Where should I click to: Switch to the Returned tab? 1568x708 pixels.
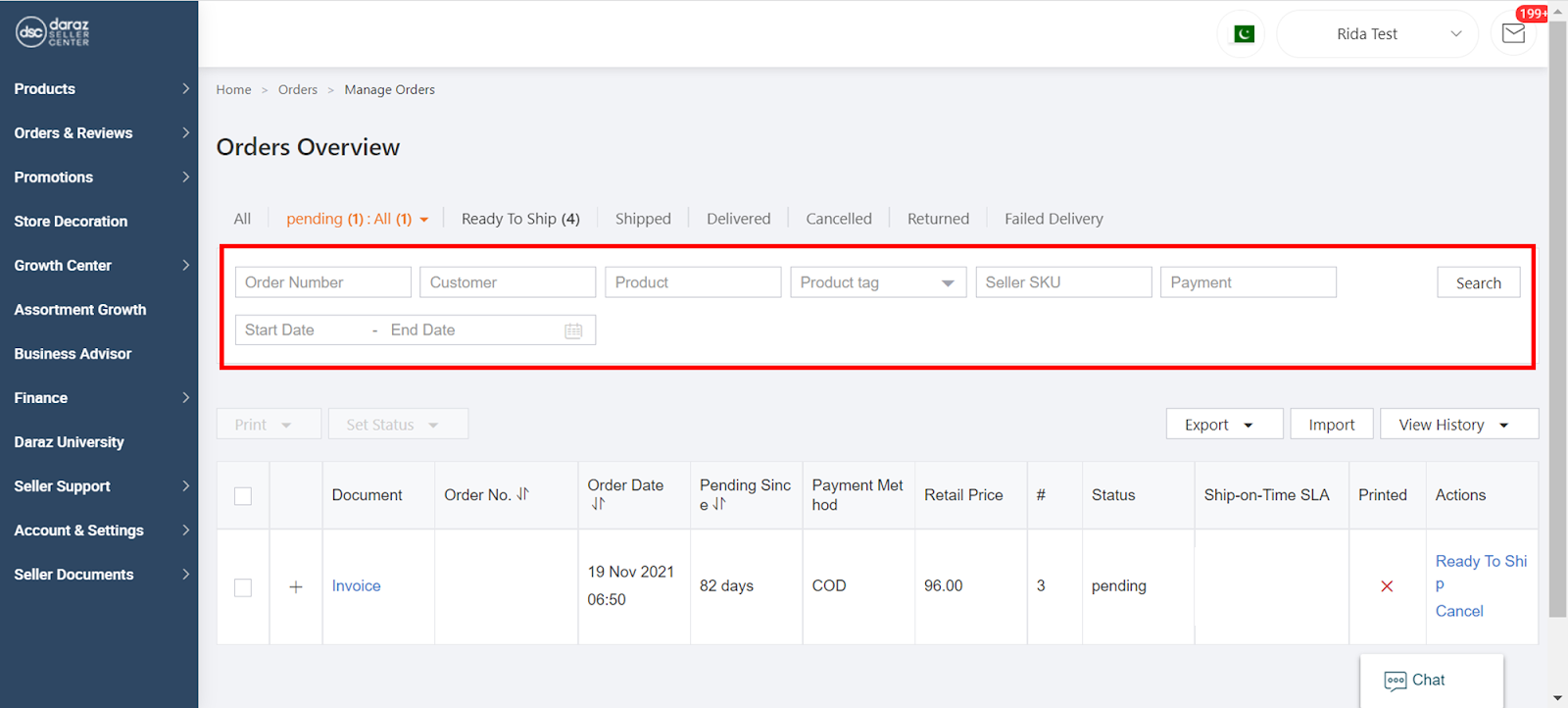(x=938, y=219)
